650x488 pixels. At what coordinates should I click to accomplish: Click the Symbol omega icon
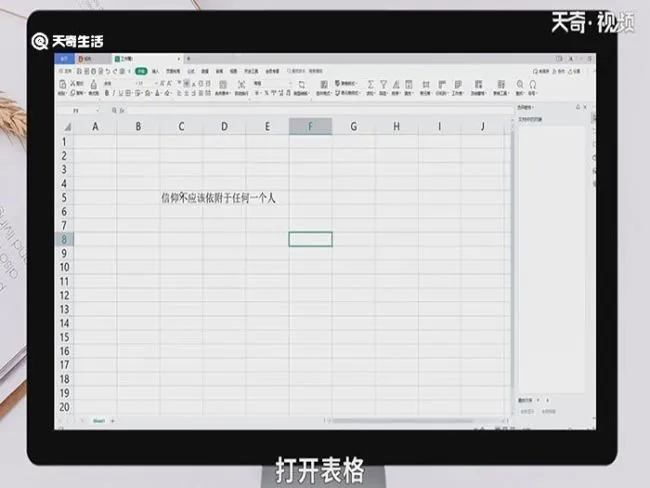click(x=533, y=85)
